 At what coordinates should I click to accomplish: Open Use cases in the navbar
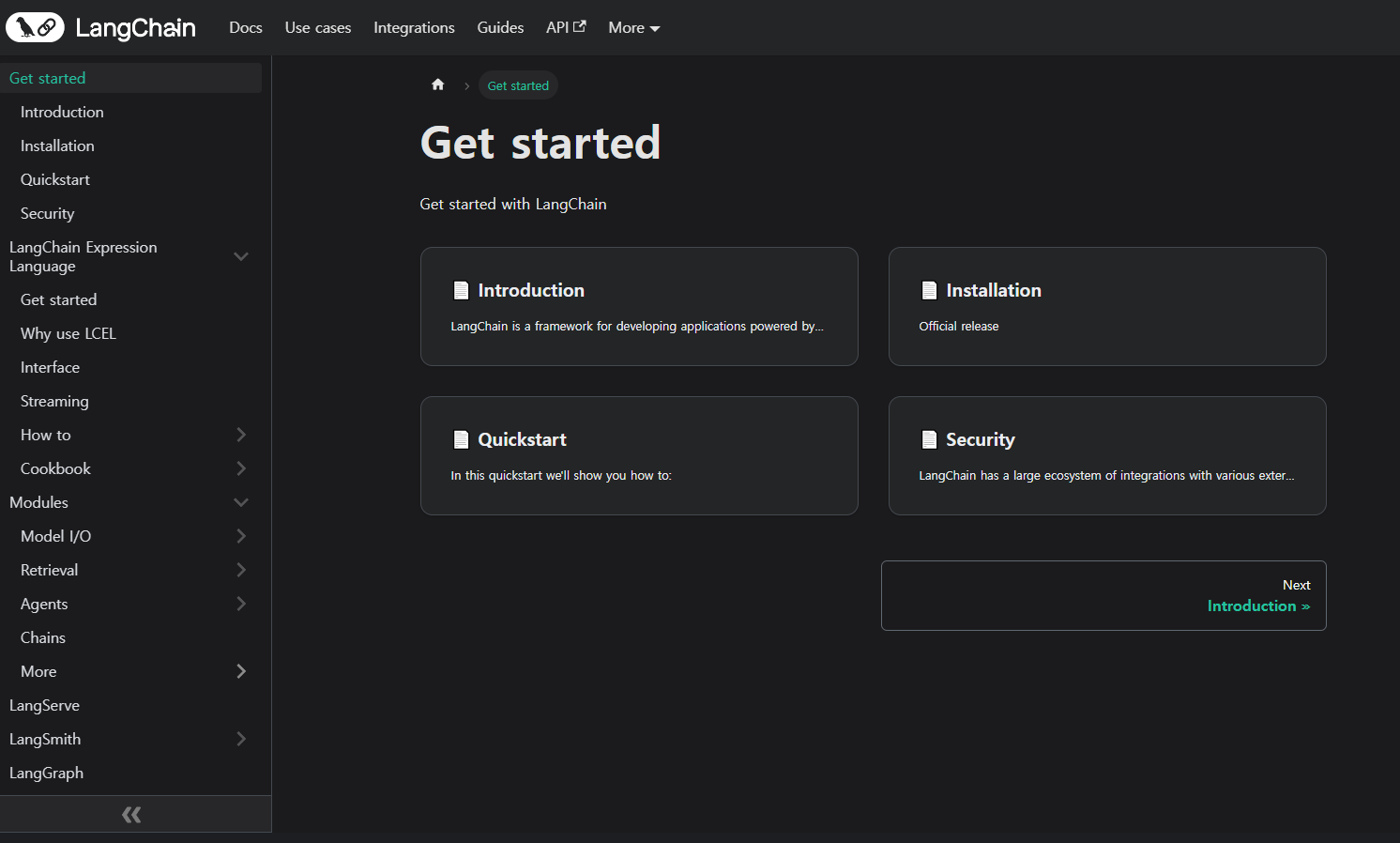(x=318, y=27)
